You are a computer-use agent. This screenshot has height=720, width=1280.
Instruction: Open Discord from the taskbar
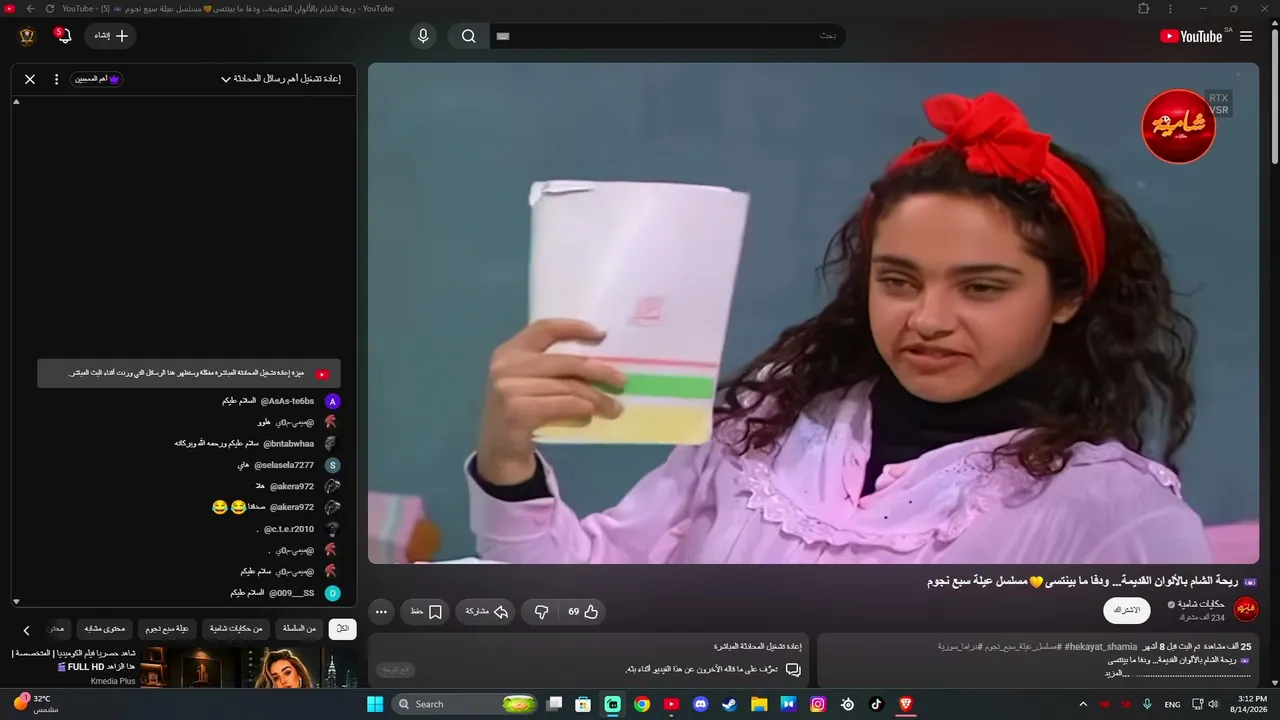click(x=701, y=704)
